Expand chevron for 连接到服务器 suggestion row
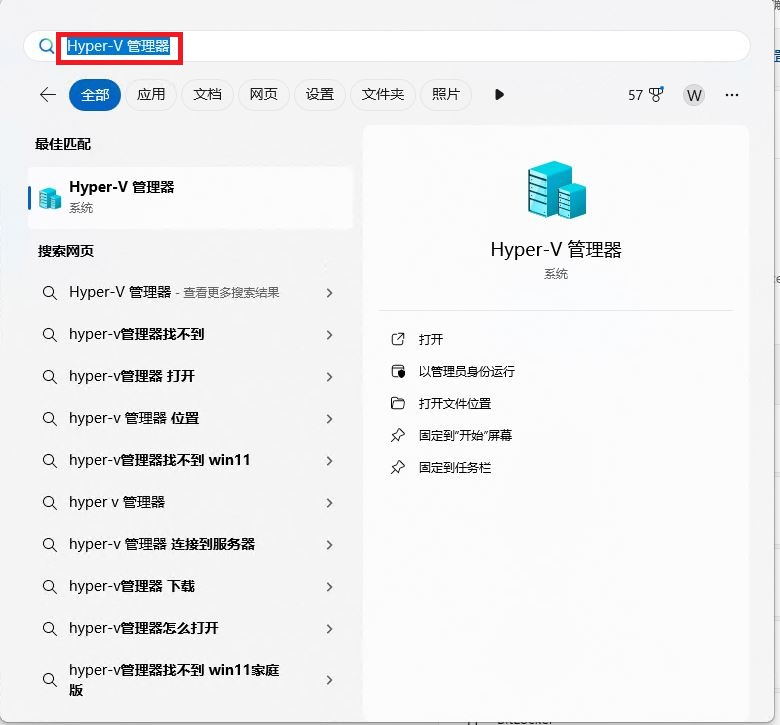 coord(329,545)
